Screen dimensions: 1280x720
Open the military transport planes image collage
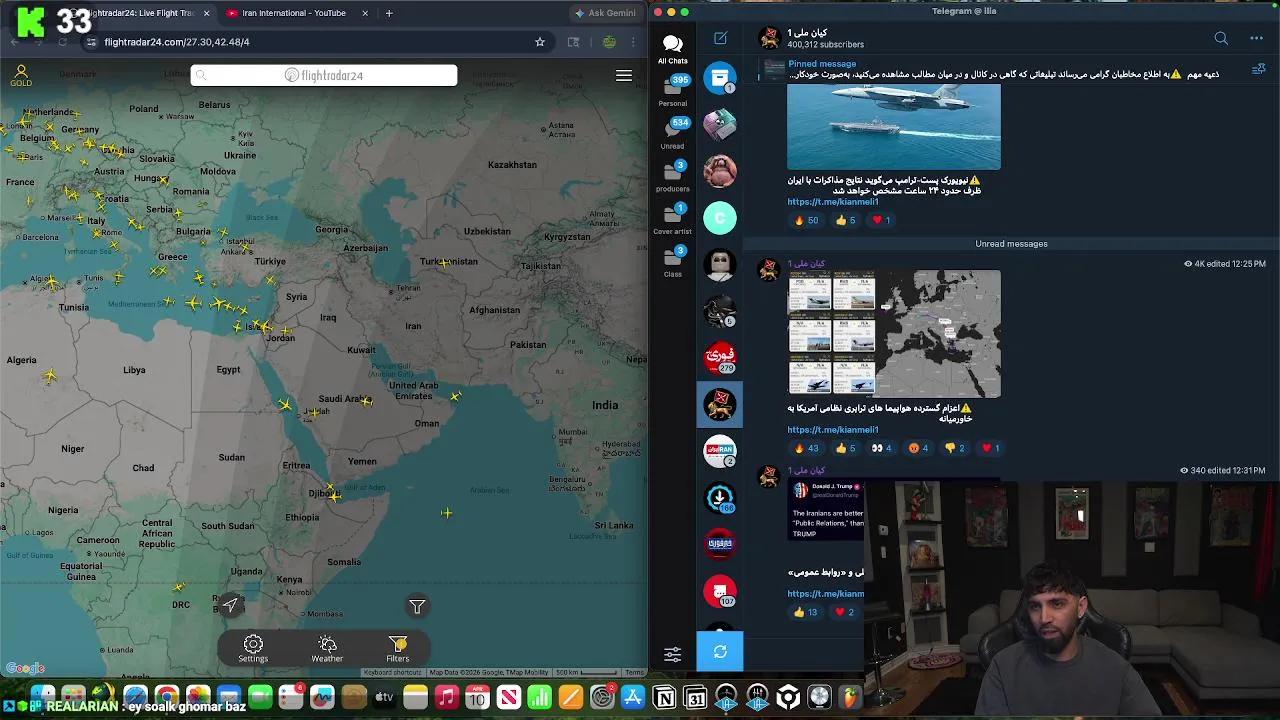click(x=894, y=333)
